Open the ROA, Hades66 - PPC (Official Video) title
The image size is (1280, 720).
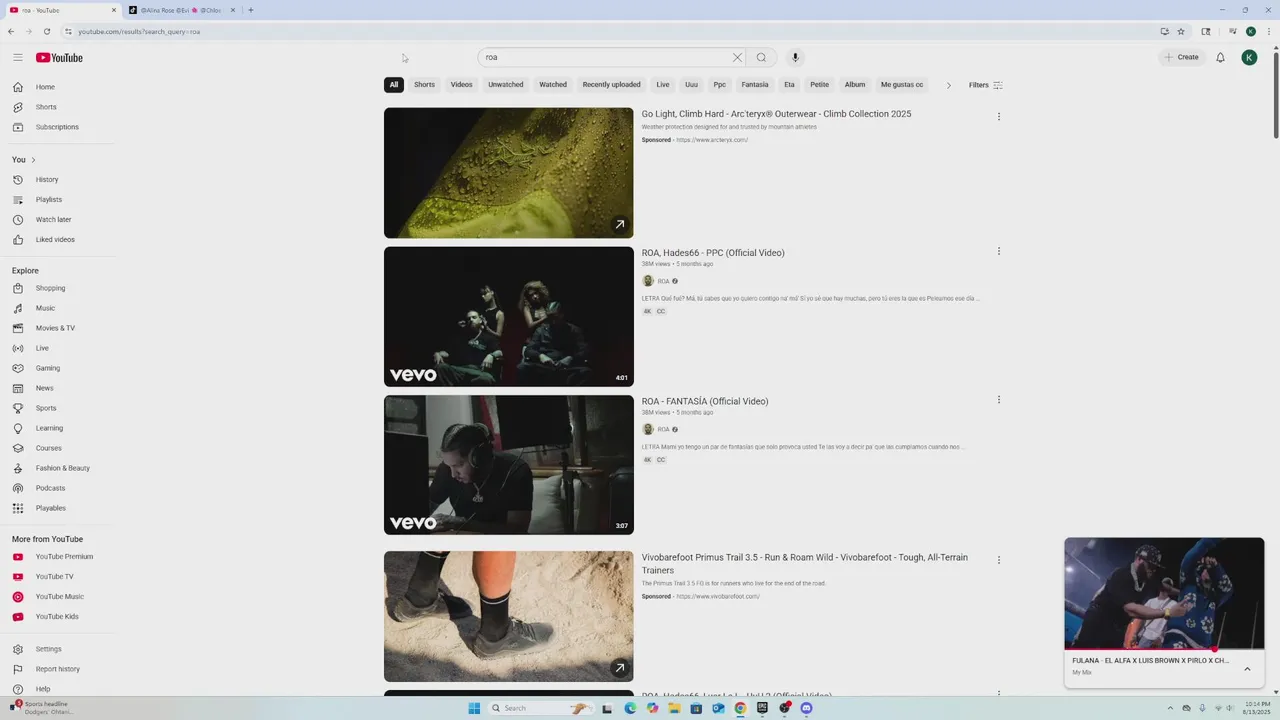(713, 253)
